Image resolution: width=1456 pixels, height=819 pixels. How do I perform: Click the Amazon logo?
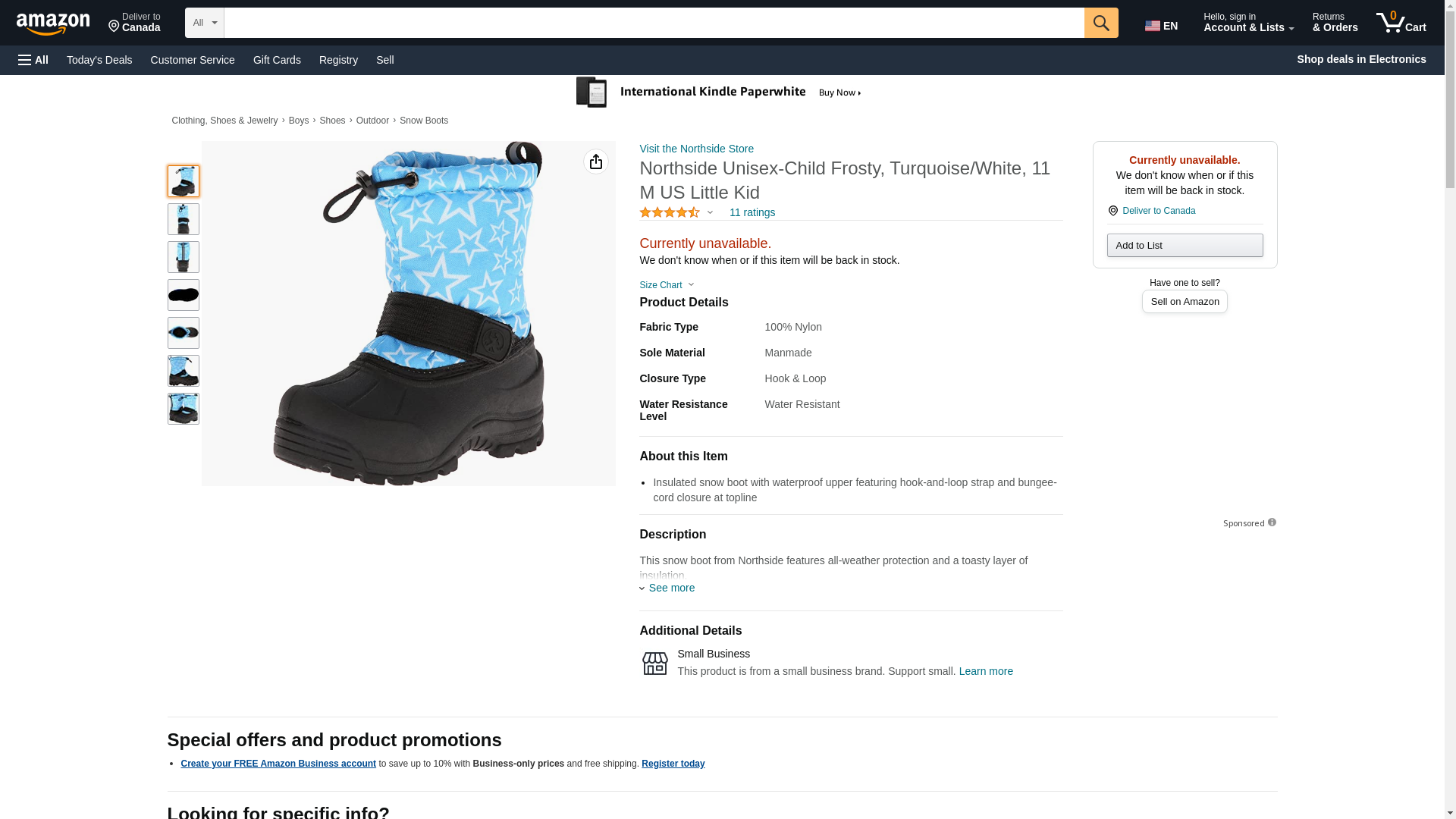point(53,24)
